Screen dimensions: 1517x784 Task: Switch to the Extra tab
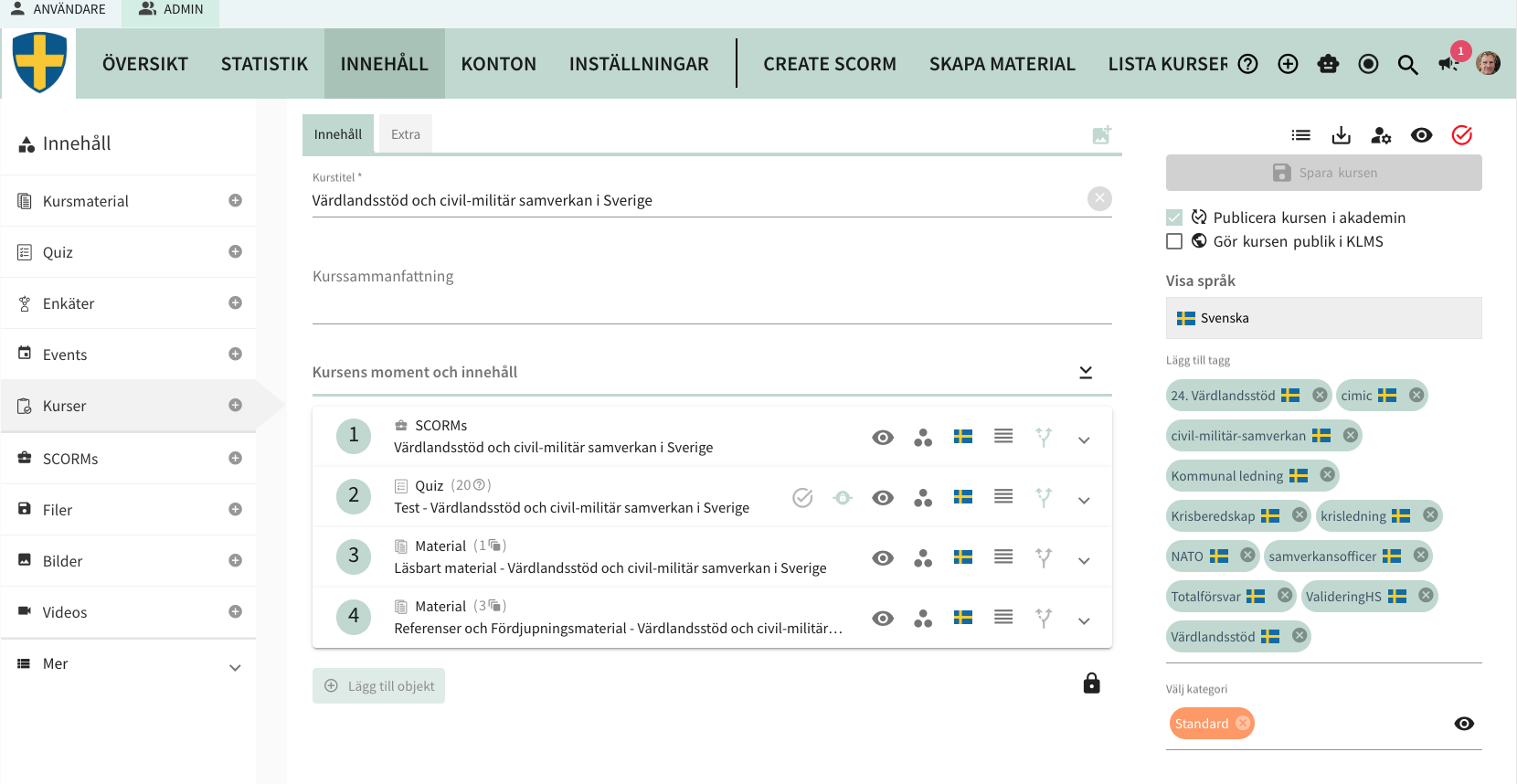(406, 134)
